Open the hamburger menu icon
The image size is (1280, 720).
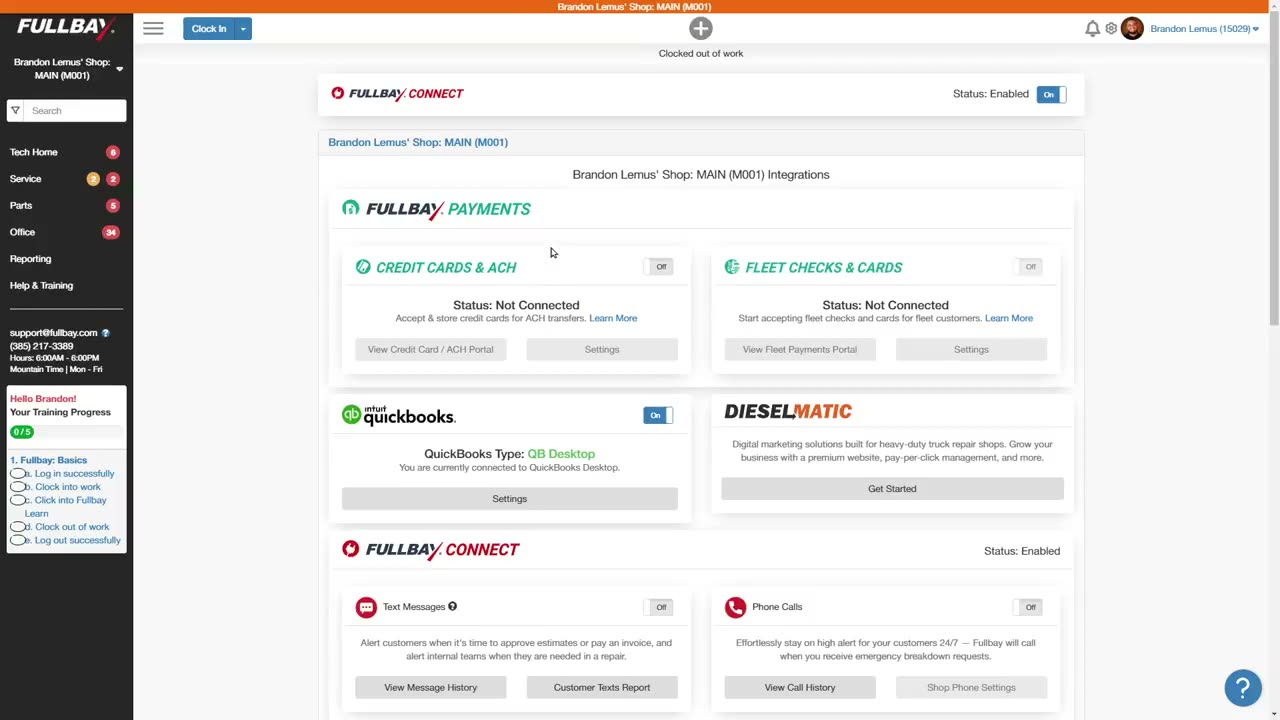click(153, 28)
